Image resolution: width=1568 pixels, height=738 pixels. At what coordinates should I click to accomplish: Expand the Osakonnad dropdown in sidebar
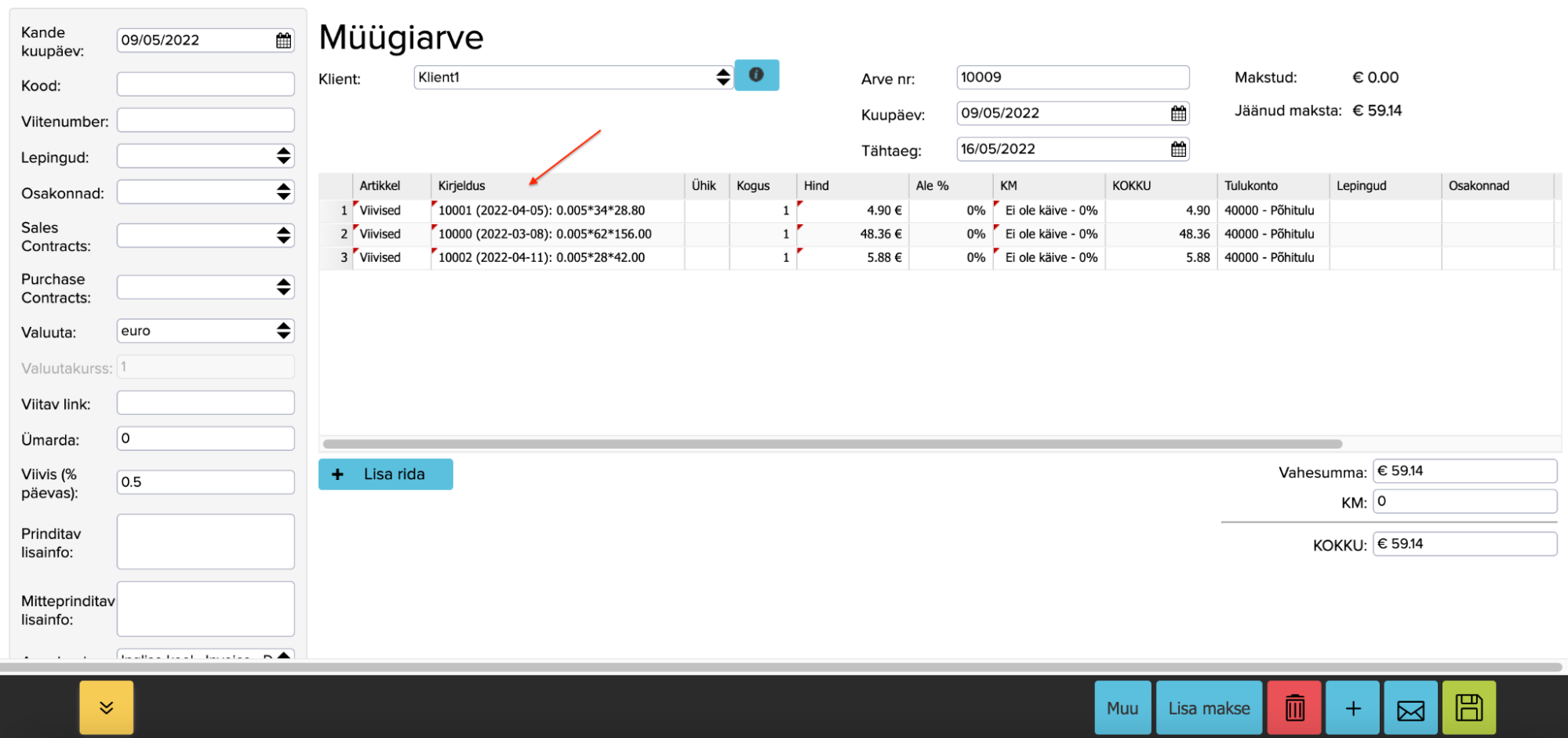(x=206, y=193)
